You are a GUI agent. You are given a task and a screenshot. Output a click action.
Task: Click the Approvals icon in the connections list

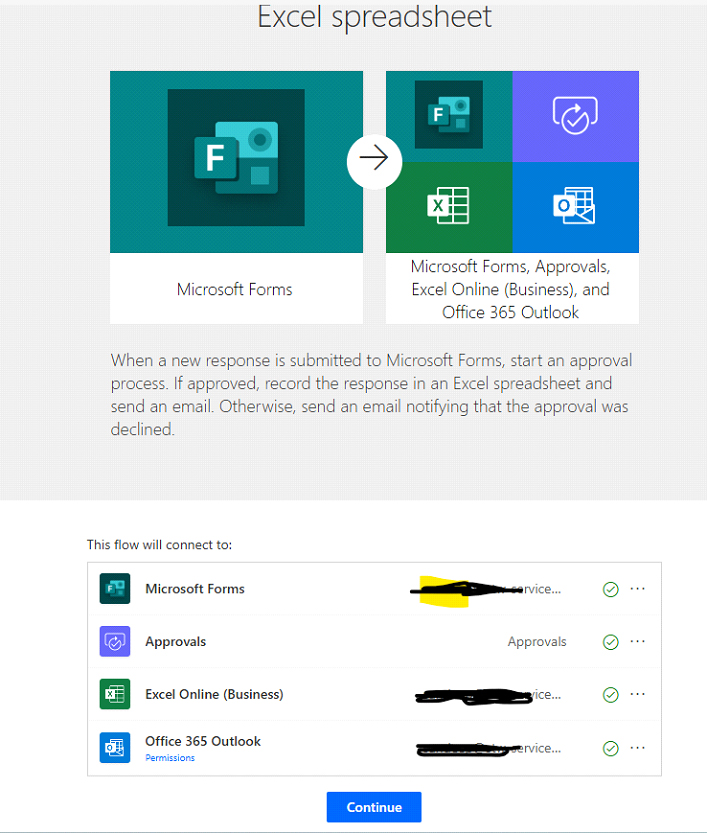click(115, 642)
